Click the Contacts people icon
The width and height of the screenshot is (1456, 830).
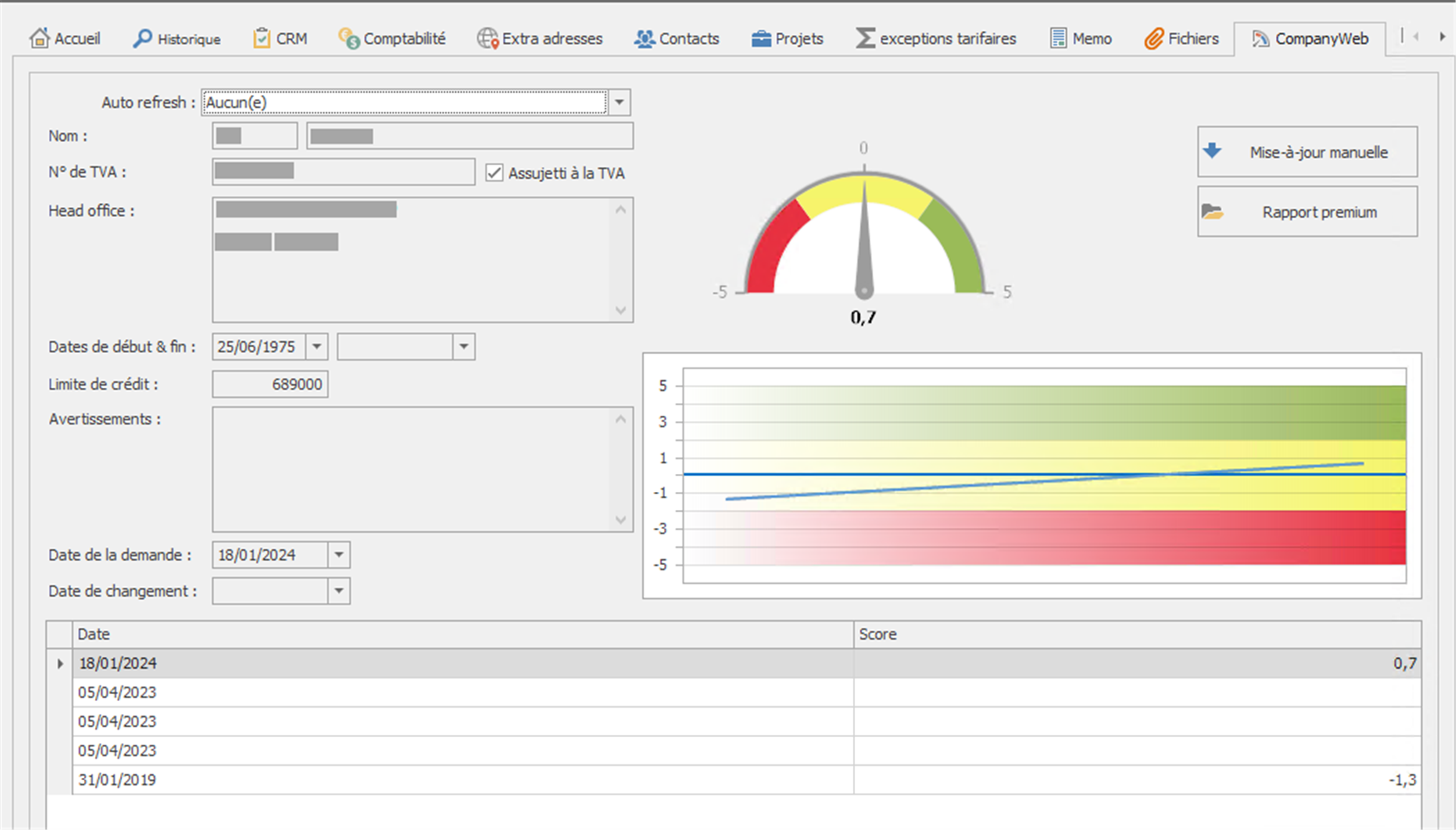[x=644, y=38]
